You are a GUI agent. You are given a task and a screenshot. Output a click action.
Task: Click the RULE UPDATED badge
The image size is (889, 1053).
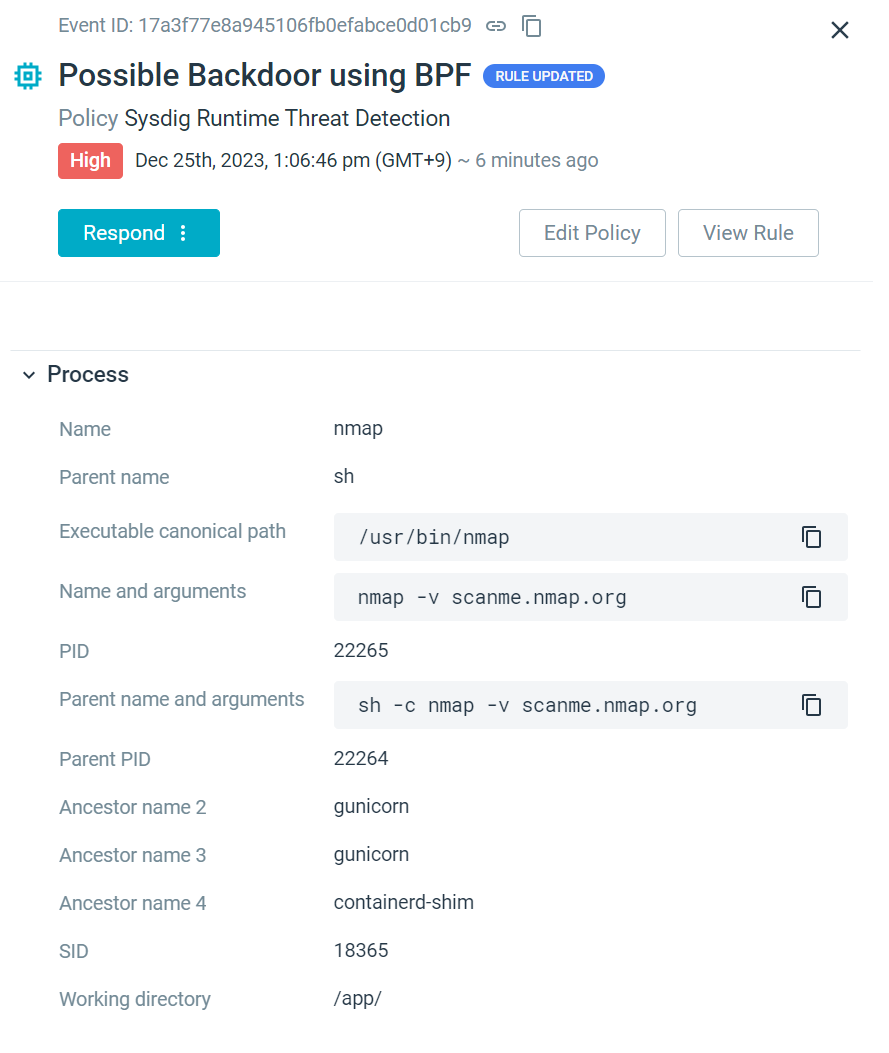pyautogui.click(x=544, y=76)
